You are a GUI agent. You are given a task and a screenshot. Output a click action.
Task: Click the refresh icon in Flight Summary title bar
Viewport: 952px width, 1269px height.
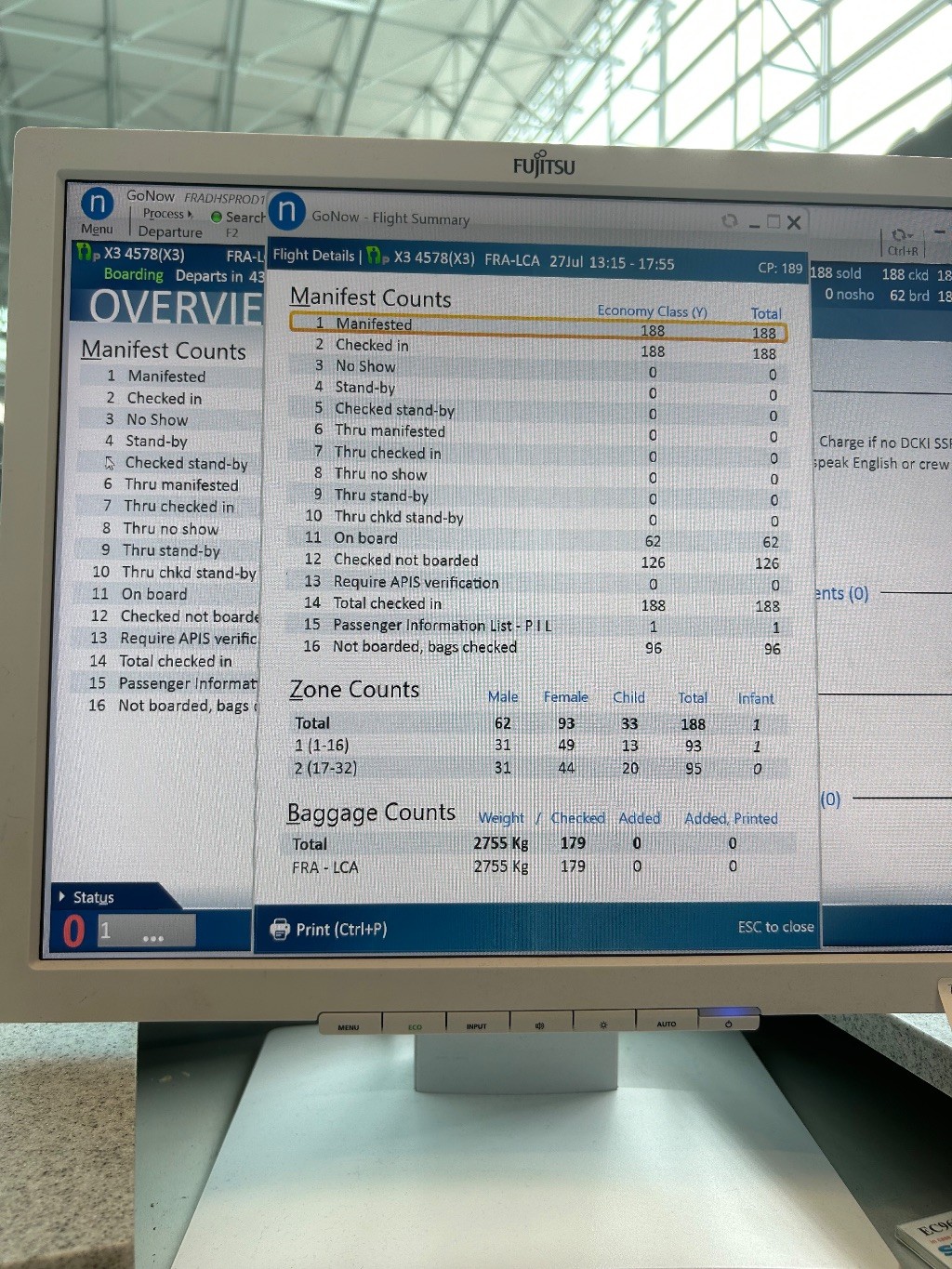pos(730,221)
